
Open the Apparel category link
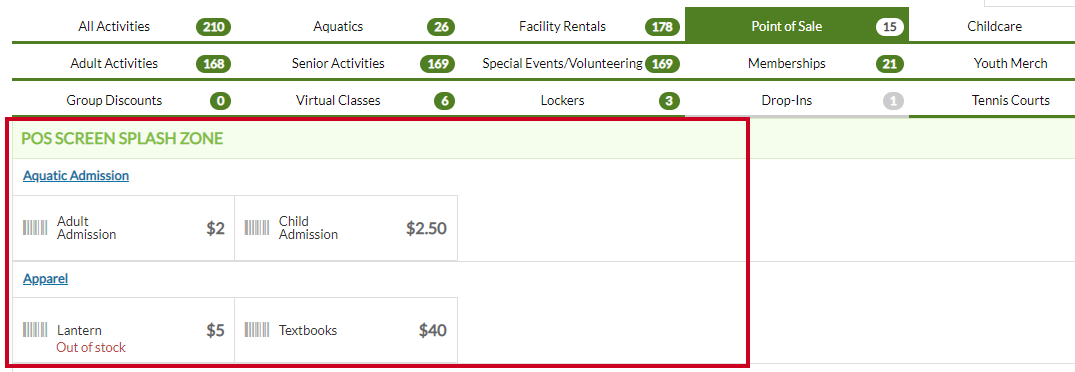pos(45,279)
